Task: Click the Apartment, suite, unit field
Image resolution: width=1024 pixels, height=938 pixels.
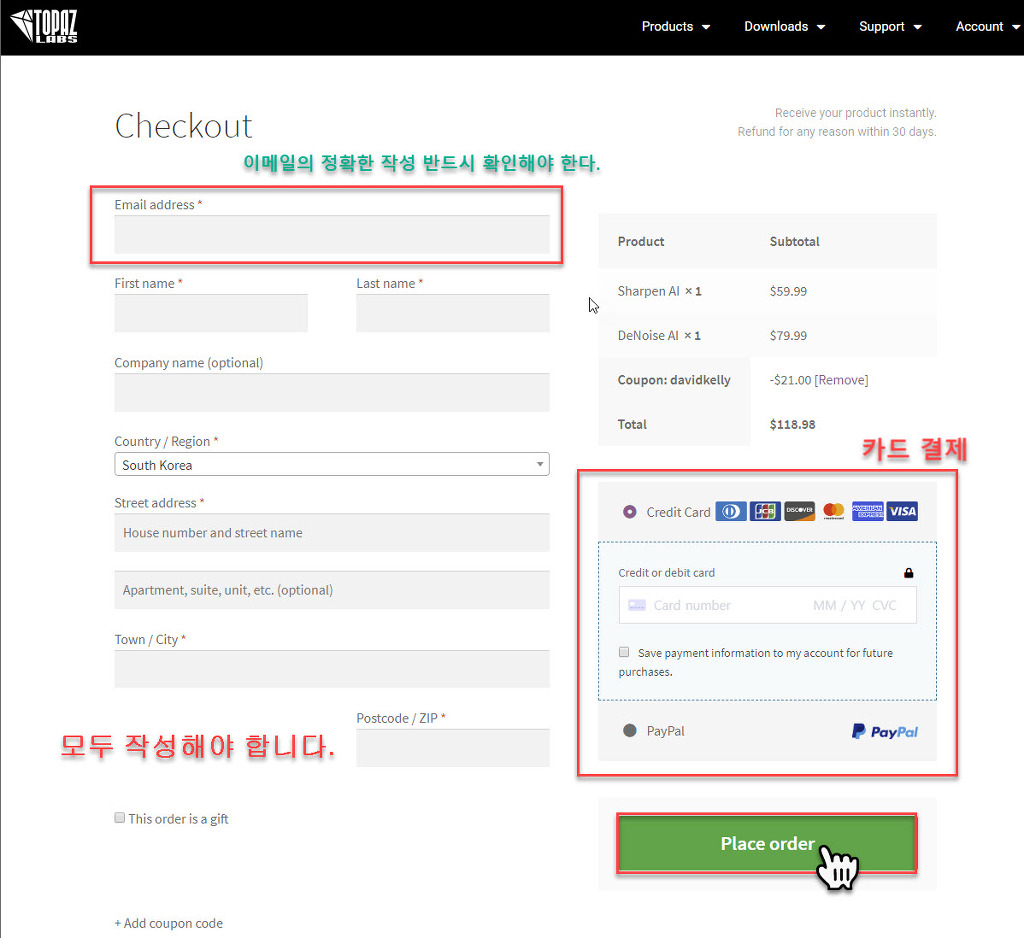Action: 332,590
